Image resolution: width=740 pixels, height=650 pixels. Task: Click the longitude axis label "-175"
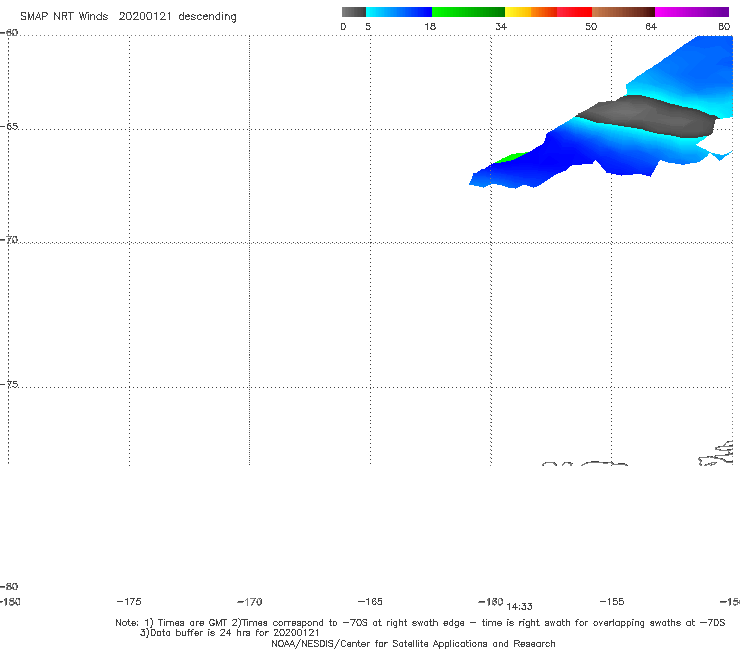[129, 602]
